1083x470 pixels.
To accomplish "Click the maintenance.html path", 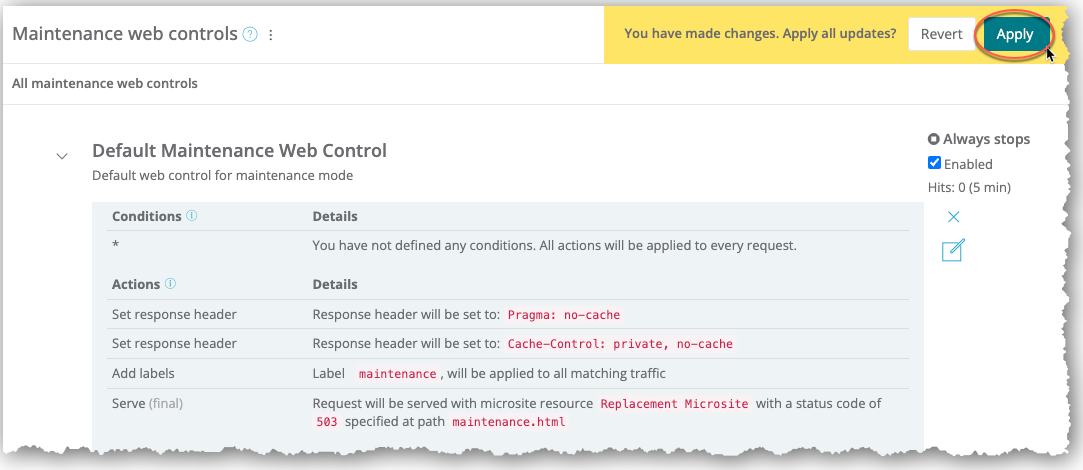I will click(x=508, y=422).
